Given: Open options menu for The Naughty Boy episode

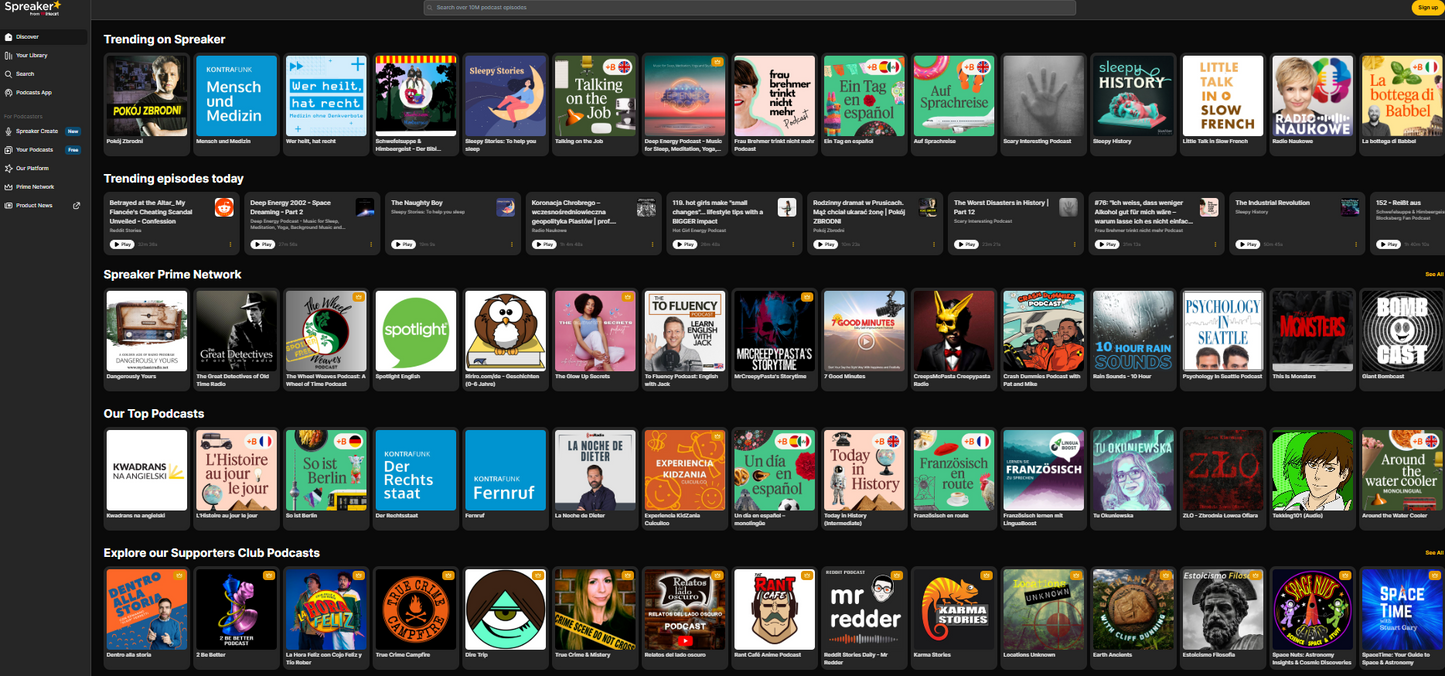Looking at the screenshot, I should (513, 244).
